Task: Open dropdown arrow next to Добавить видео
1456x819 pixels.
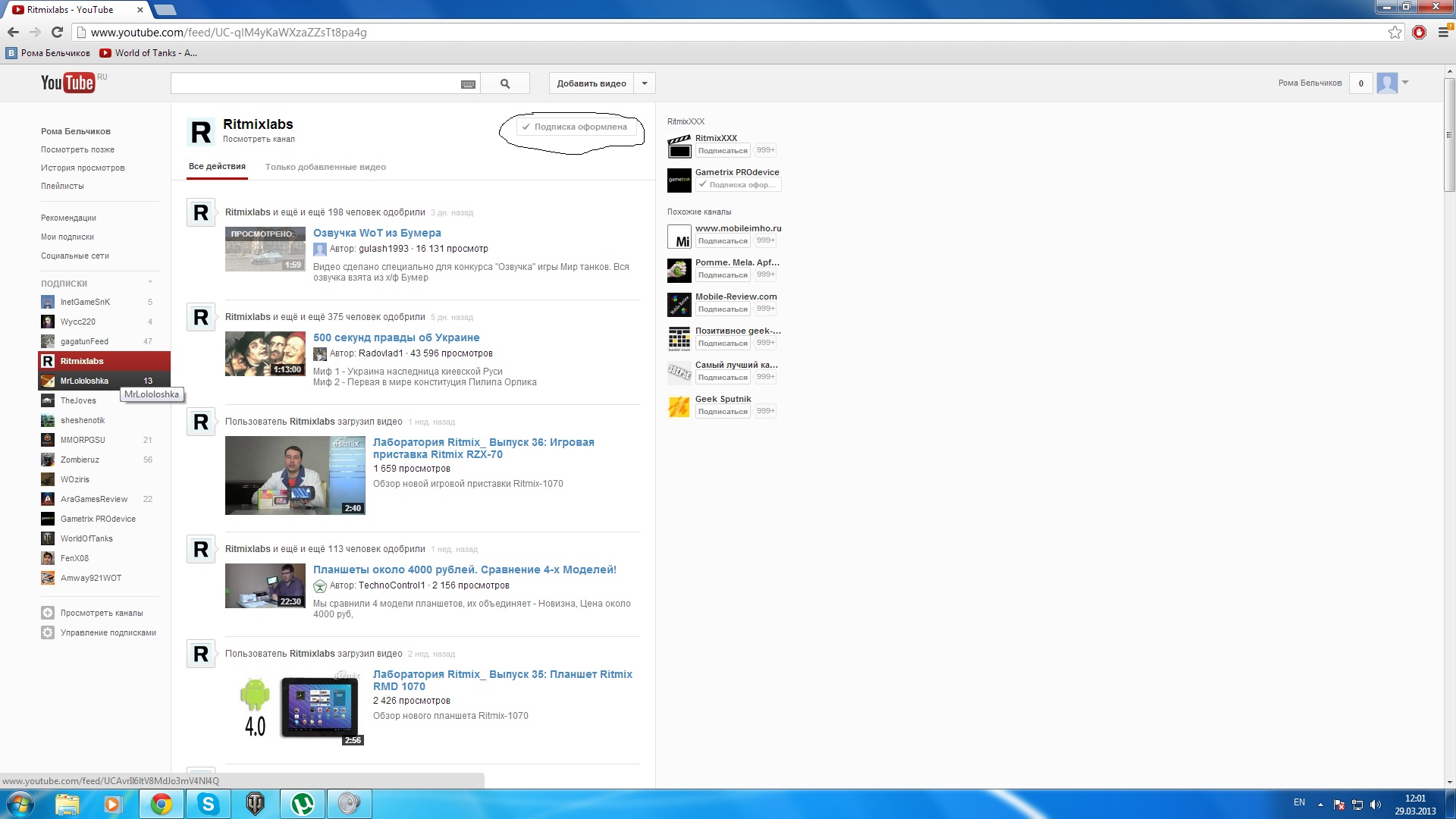Action: [x=645, y=83]
